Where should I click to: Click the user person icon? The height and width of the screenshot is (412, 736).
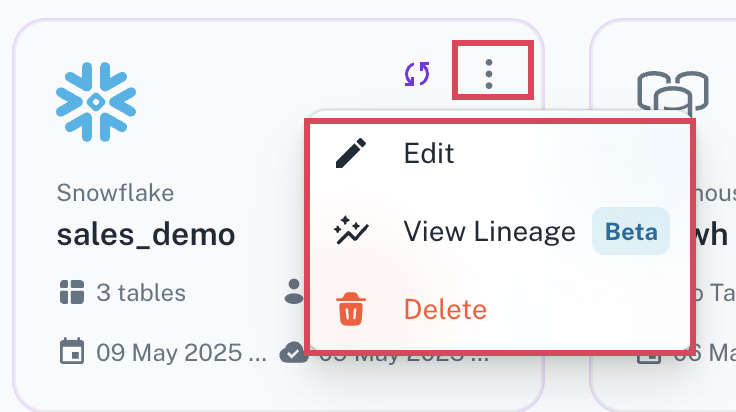295,291
